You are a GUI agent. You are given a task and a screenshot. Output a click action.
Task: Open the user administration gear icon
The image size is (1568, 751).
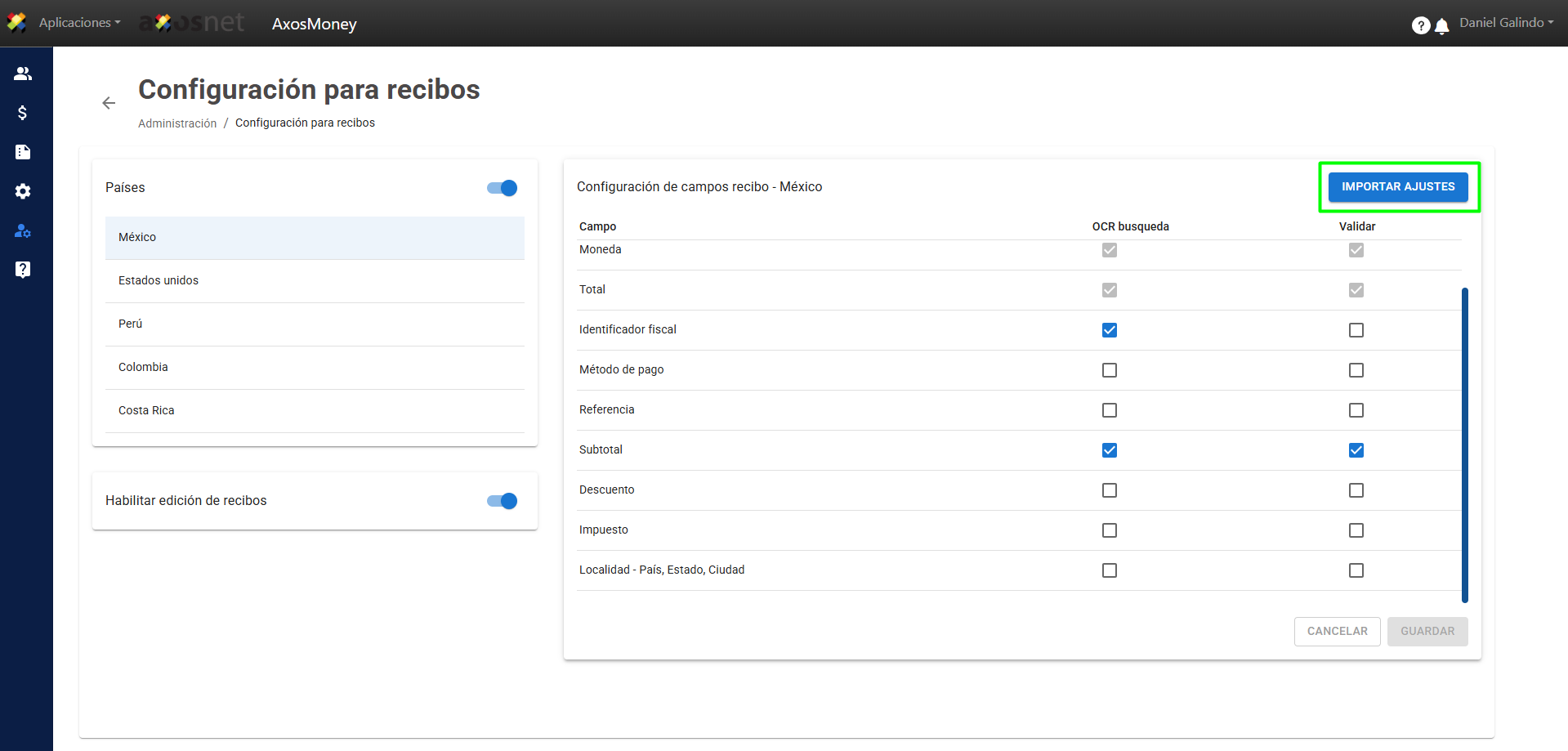coord(23,231)
